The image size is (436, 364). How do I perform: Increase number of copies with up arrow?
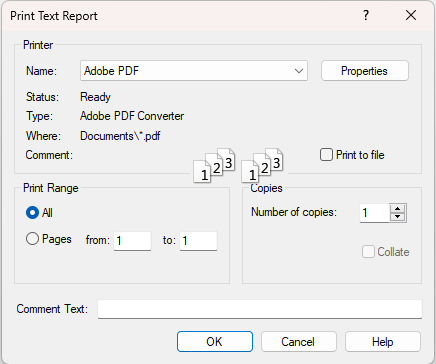click(x=397, y=209)
